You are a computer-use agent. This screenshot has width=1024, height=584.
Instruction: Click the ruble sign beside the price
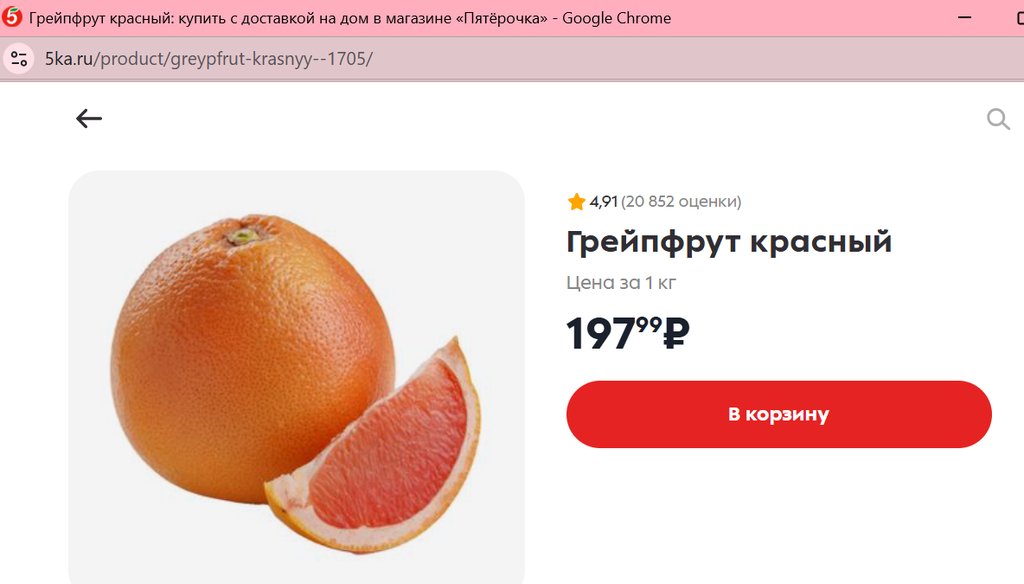[x=677, y=333]
